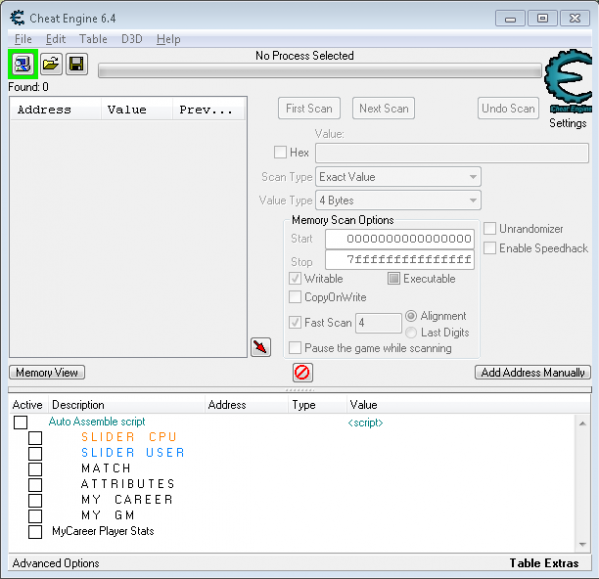599x579 pixels.
Task: Click the Next Scan button
Action: pyautogui.click(x=384, y=108)
